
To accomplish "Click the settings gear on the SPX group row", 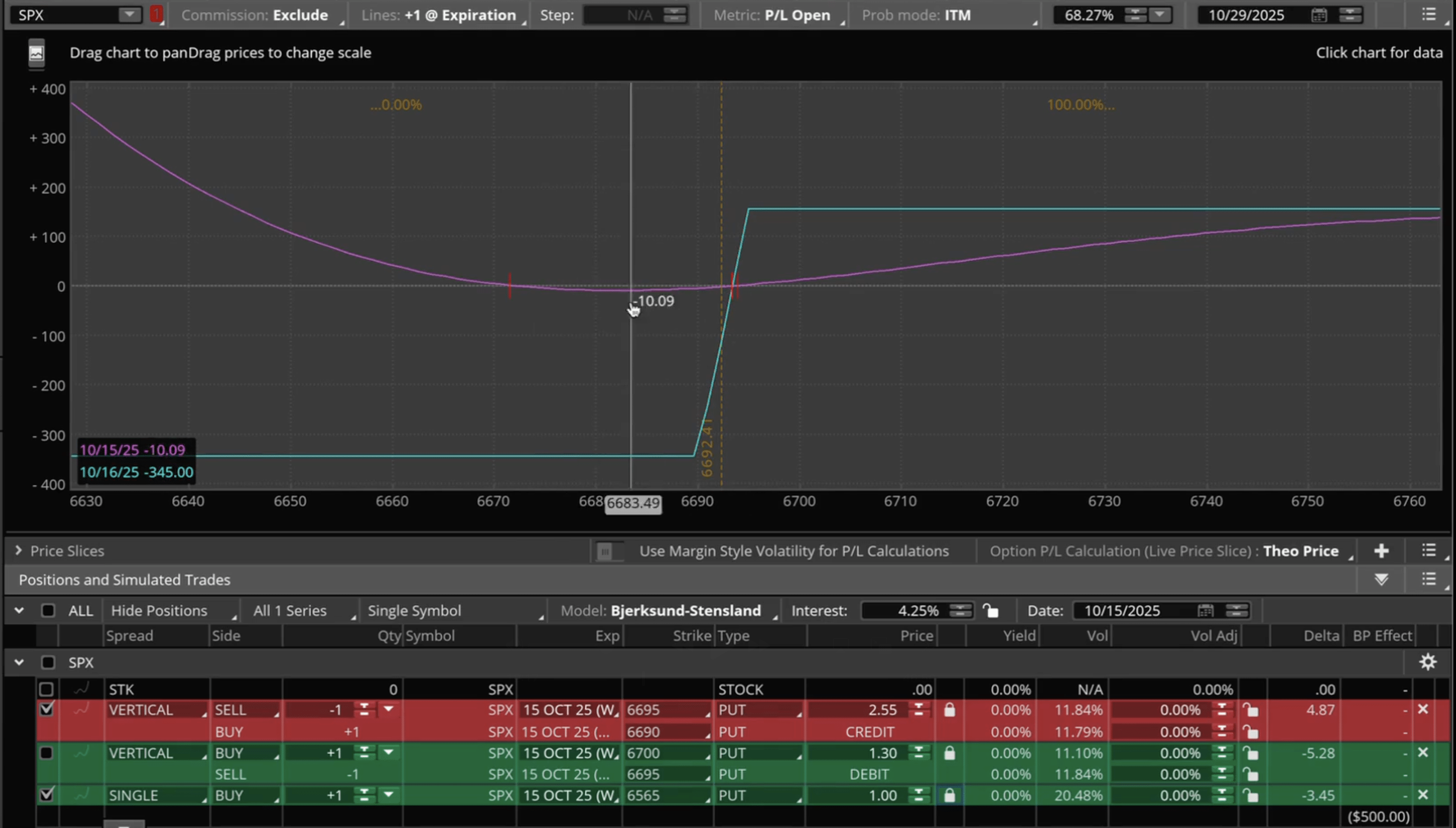I will pyautogui.click(x=1428, y=662).
